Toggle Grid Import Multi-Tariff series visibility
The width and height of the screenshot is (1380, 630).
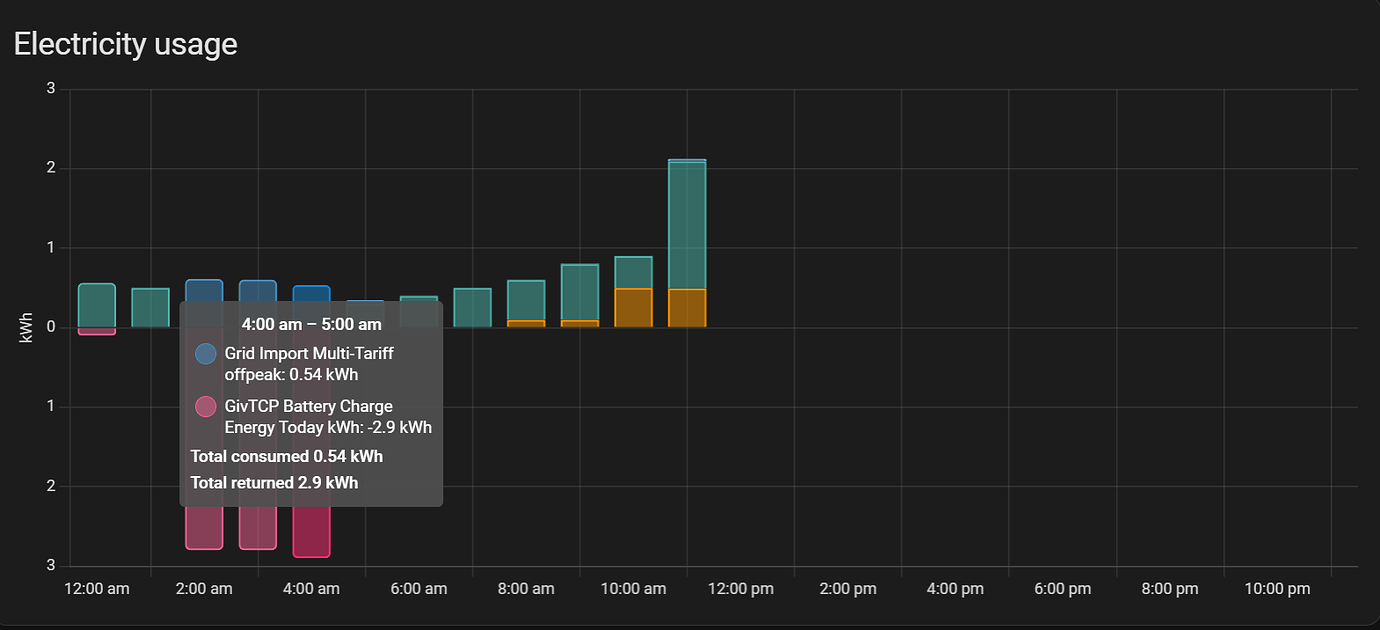coord(204,353)
